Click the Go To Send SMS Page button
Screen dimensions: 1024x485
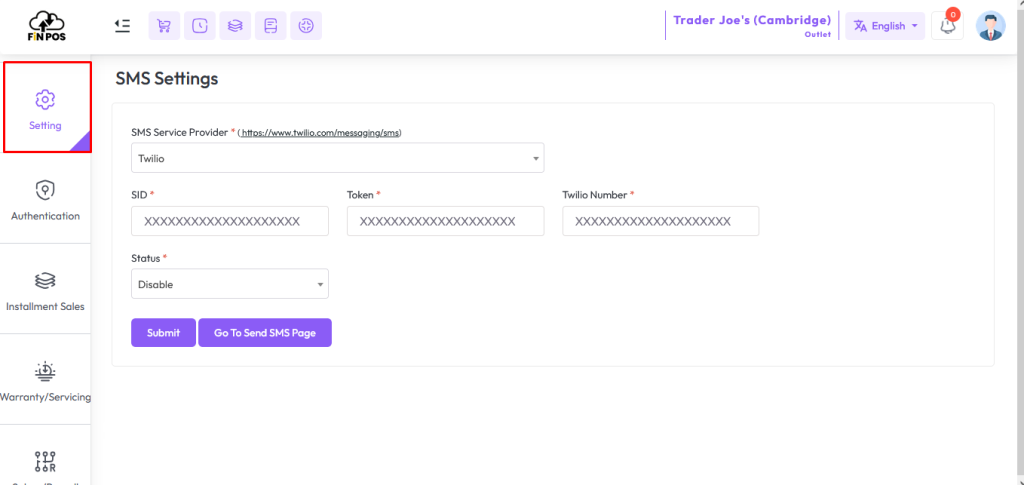(265, 333)
